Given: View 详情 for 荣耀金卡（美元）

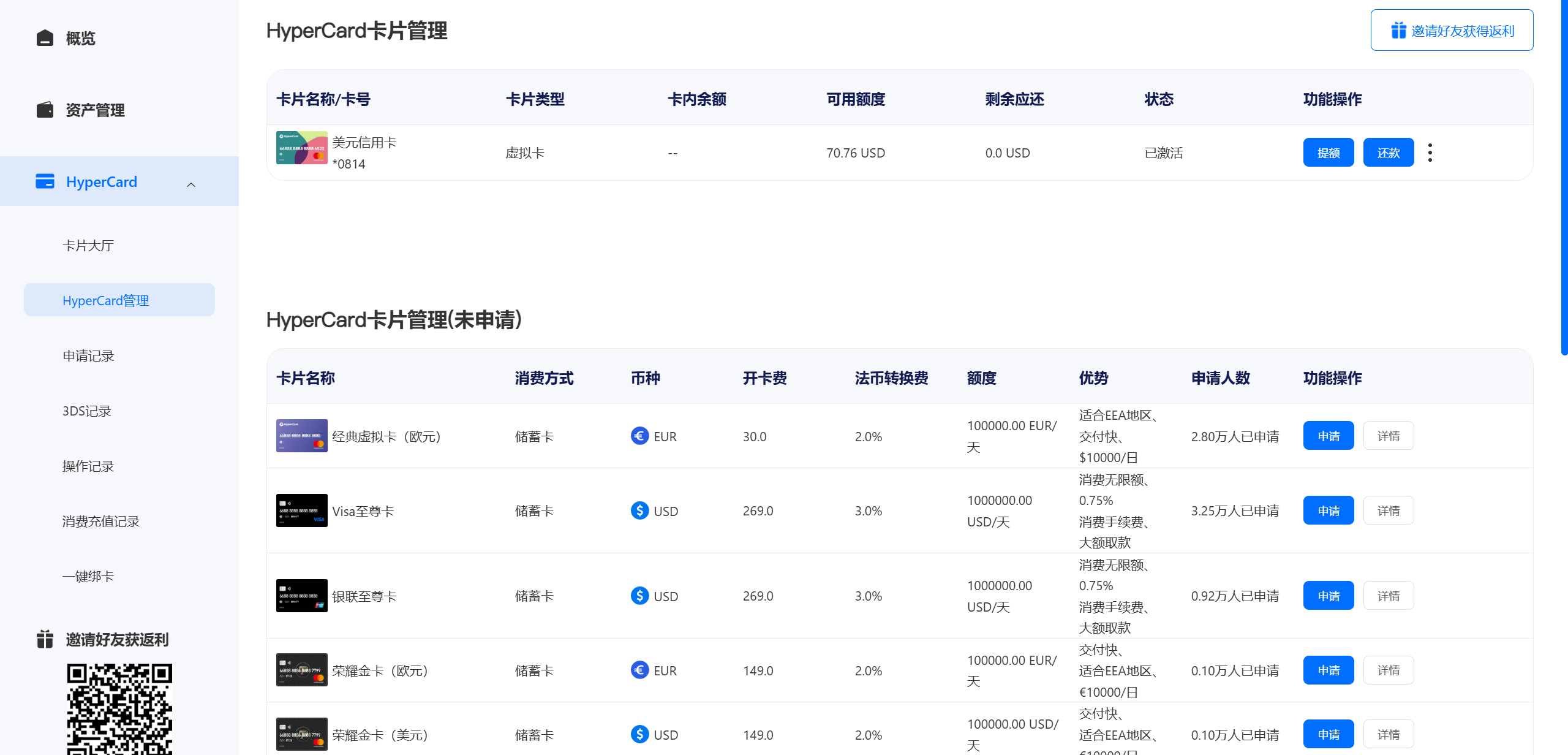Looking at the screenshot, I should [x=1389, y=734].
